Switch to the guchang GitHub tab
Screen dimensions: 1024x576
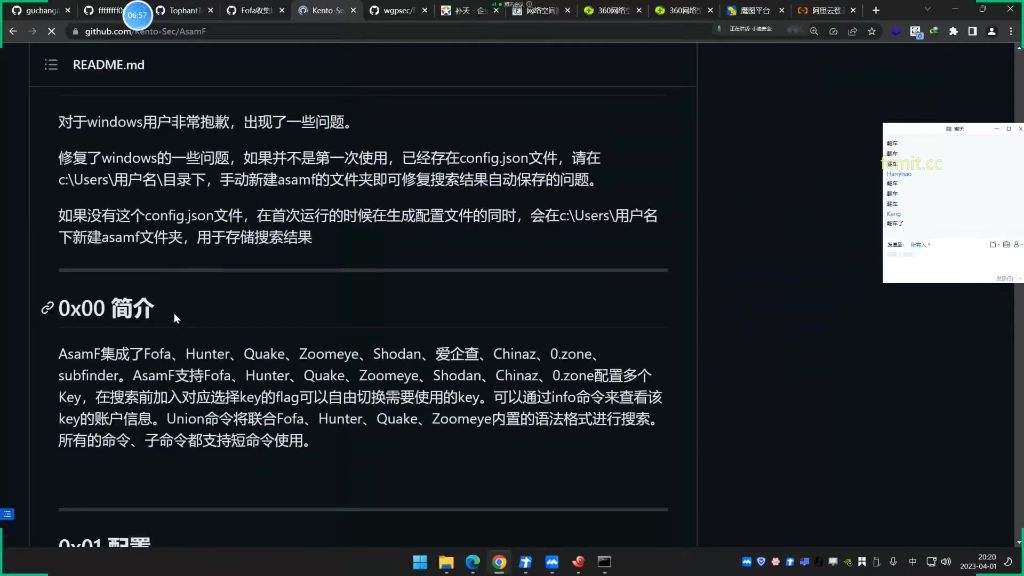tap(41, 10)
